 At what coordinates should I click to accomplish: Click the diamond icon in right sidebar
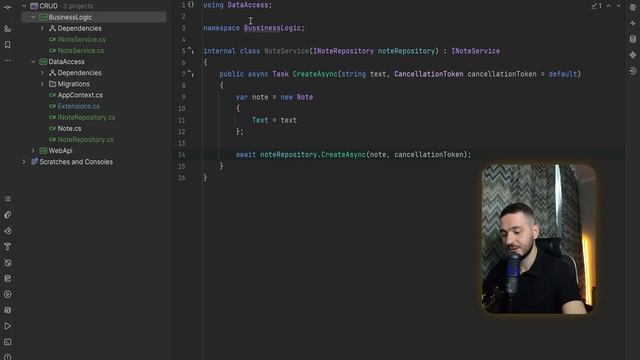[633, 55]
